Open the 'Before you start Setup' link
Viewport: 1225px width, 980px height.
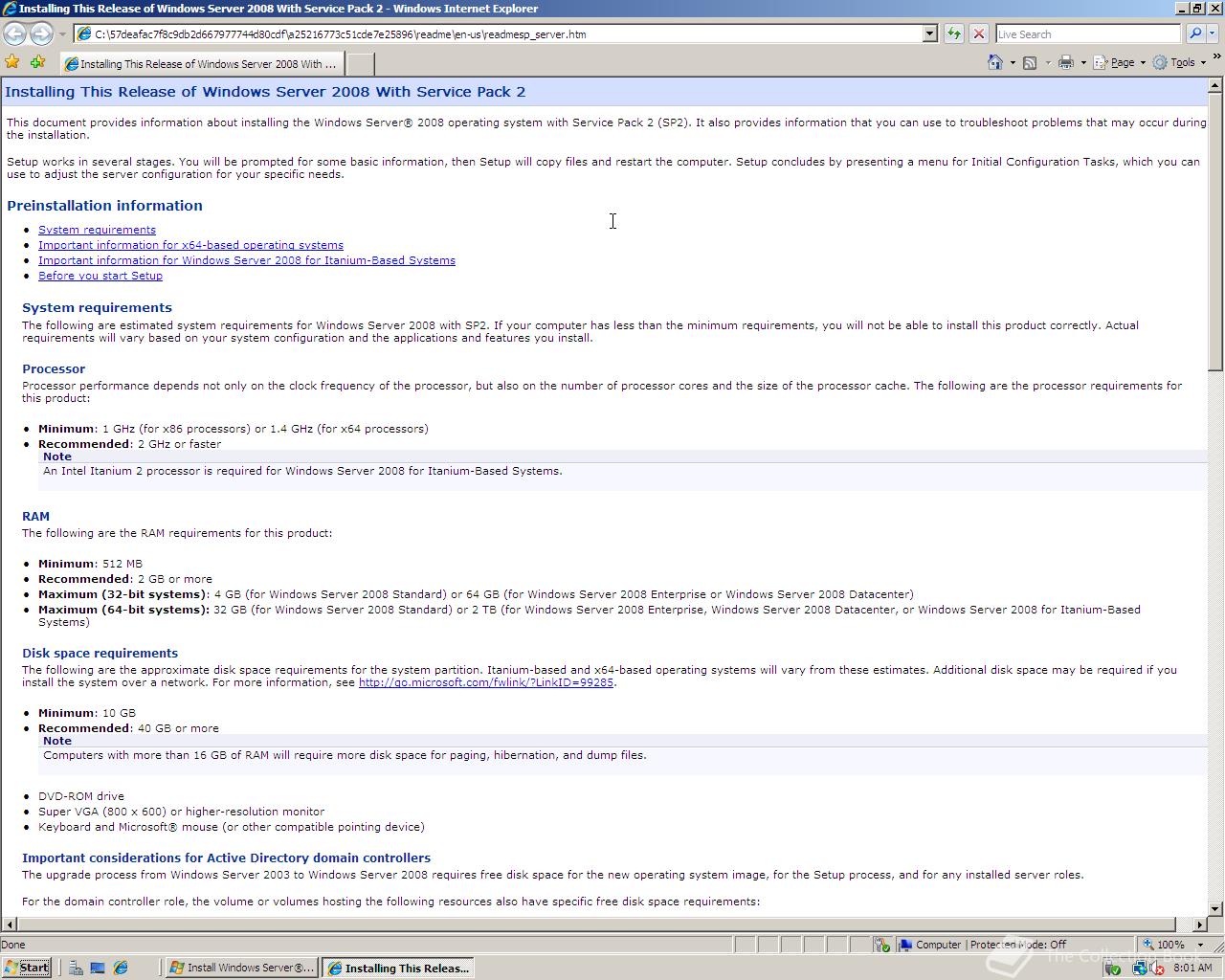(x=100, y=276)
